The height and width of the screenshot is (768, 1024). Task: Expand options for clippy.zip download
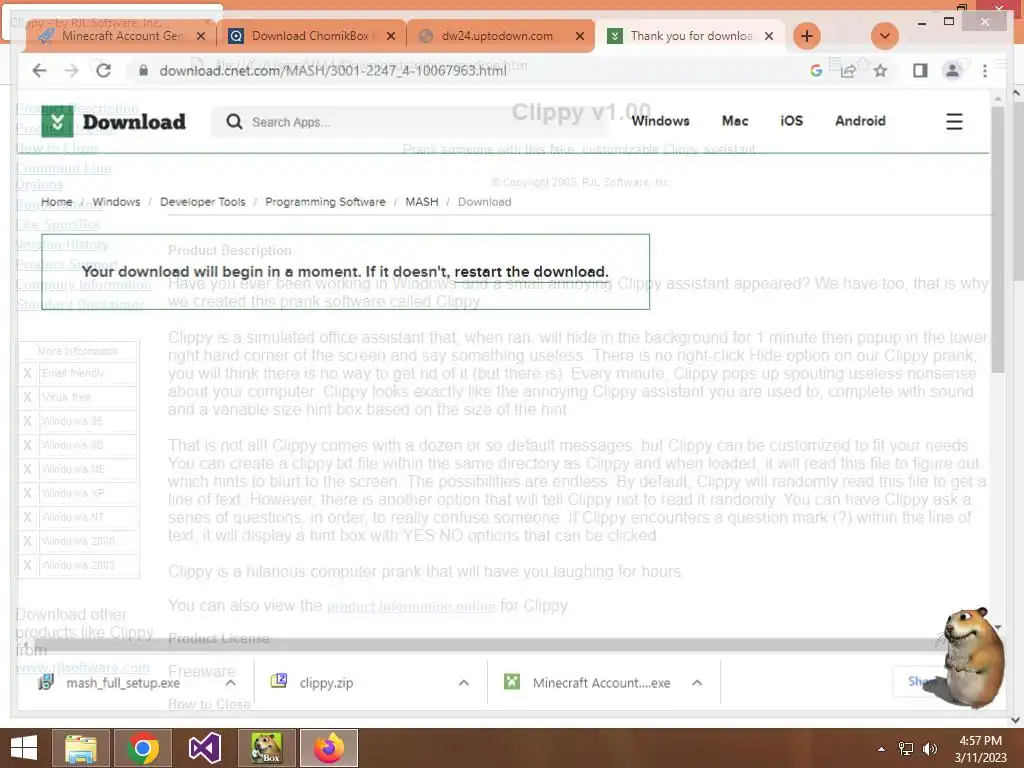pyautogui.click(x=464, y=683)
